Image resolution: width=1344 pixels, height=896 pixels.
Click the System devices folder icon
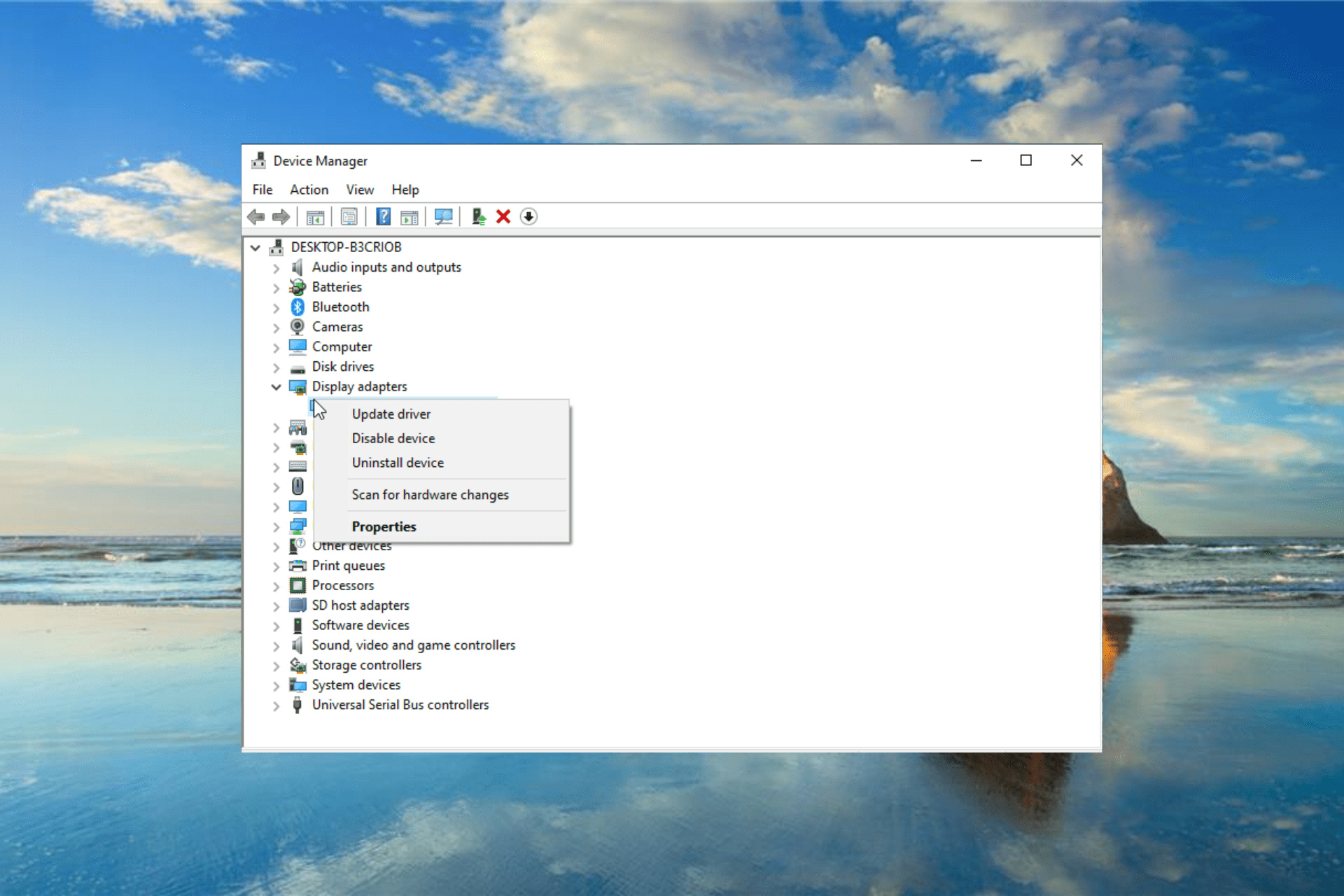pyautogui.click(x=297, y=685)
